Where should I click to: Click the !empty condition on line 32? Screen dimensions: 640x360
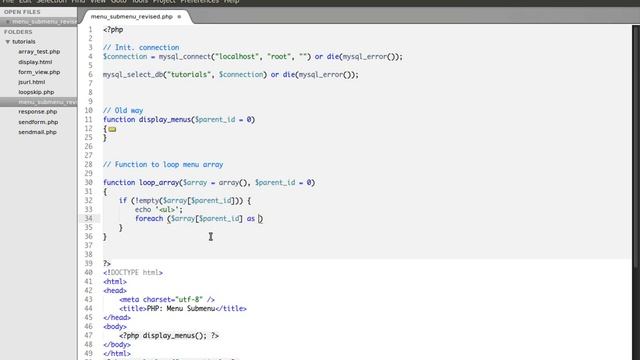coord(188,200)
